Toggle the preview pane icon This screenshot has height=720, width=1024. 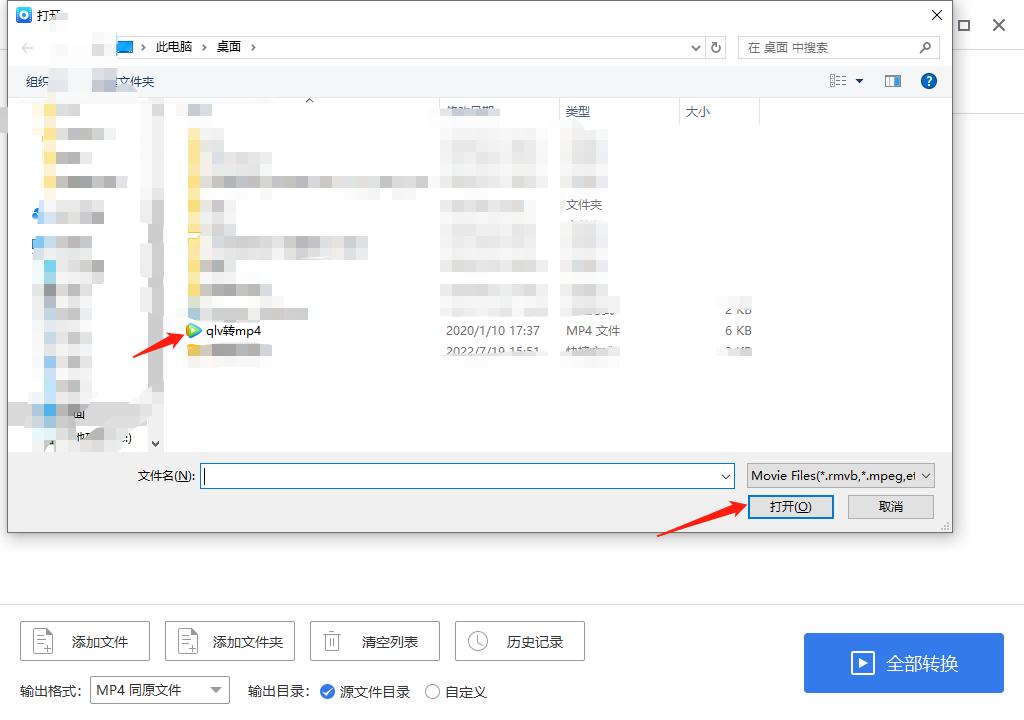tap(892, 81)
